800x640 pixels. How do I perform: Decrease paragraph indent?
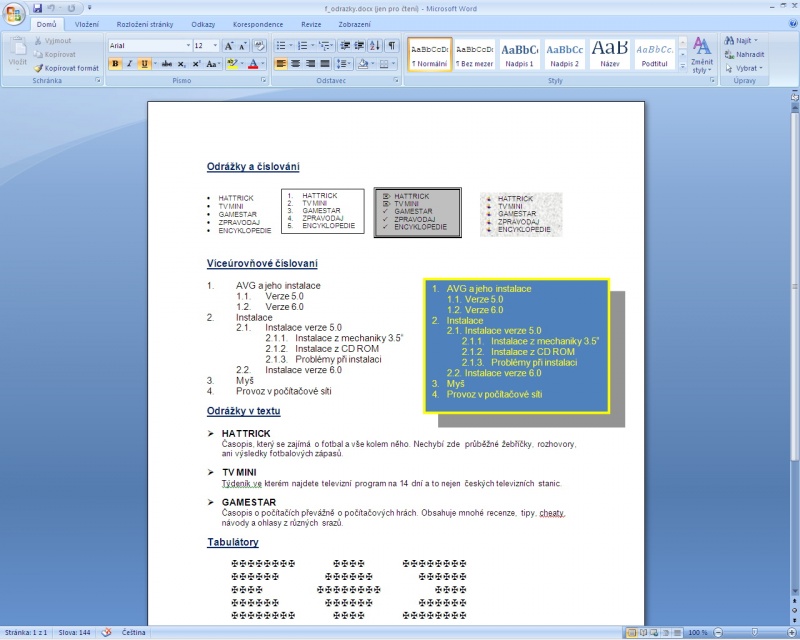(x=345, y=46)
